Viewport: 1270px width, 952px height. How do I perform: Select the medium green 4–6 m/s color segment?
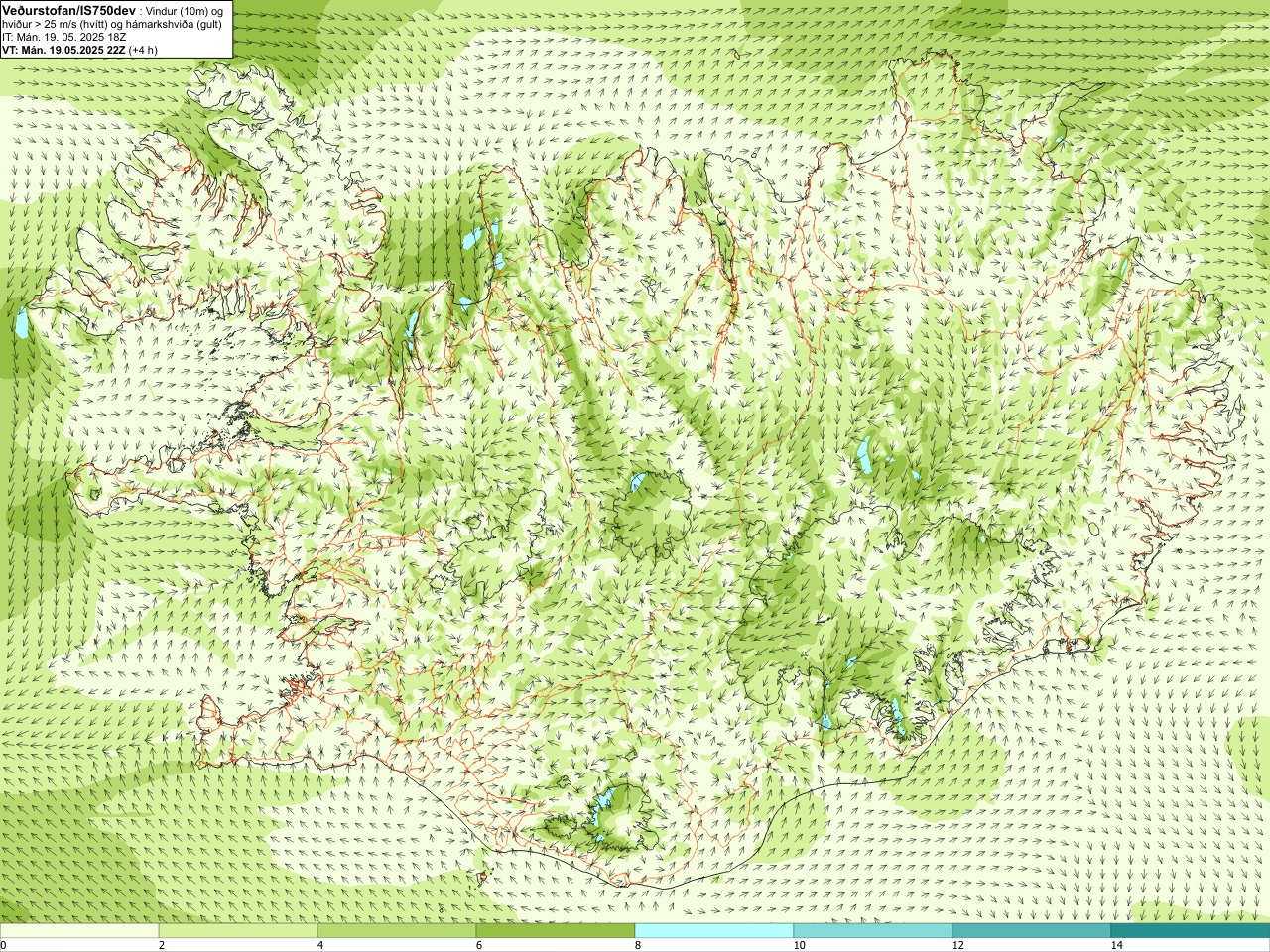(397, 931)
